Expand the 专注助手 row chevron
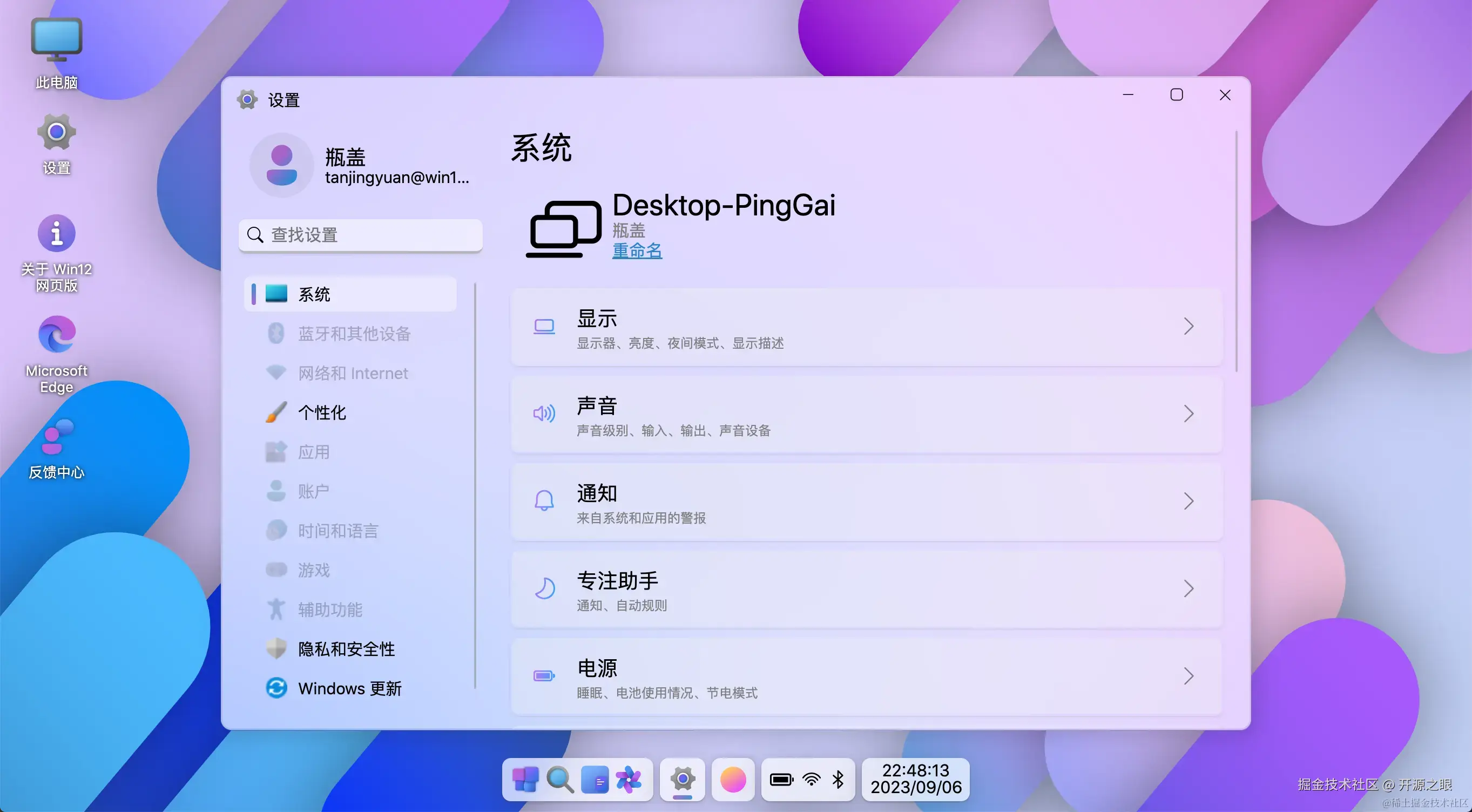 click(x=1189, y=588)
